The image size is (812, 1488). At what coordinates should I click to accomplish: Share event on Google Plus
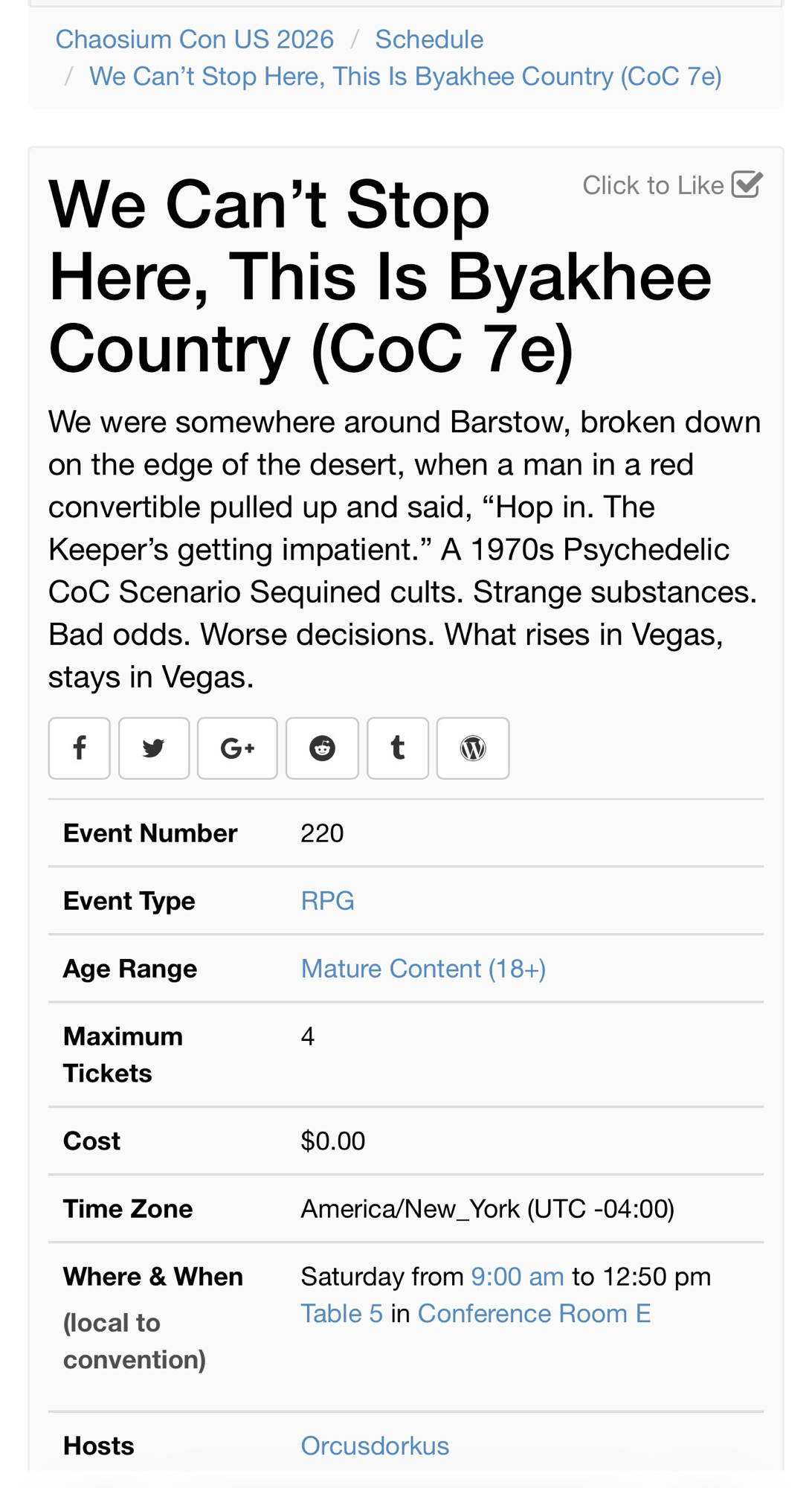tap(237, 748)
